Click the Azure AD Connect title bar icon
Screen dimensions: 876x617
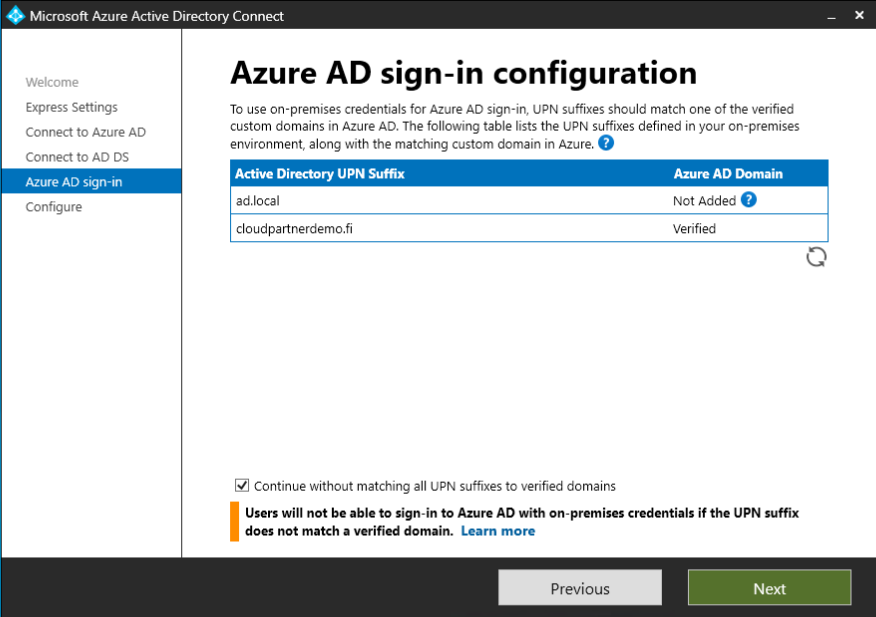pos(15,16)
